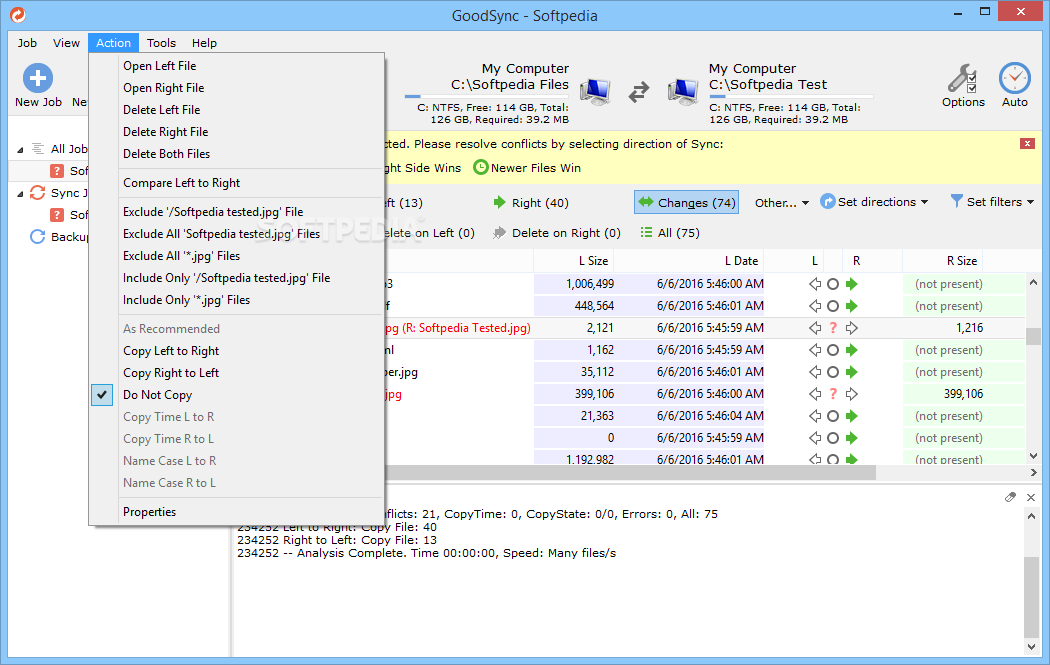
Task: Click the right My Computer folder icon
Action: point(683,92)
